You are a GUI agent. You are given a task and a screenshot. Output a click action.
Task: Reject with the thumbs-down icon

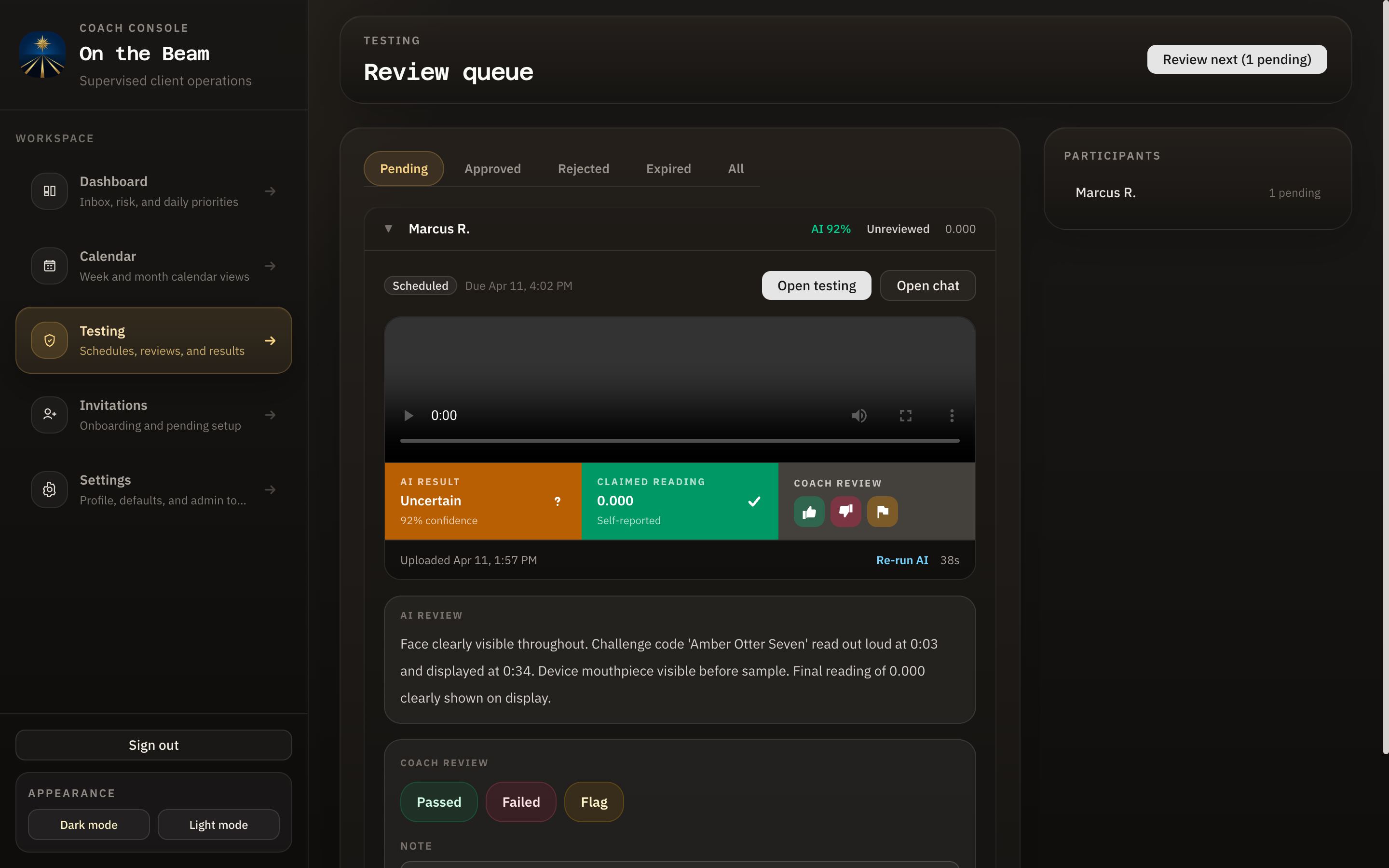coord(845,512)
